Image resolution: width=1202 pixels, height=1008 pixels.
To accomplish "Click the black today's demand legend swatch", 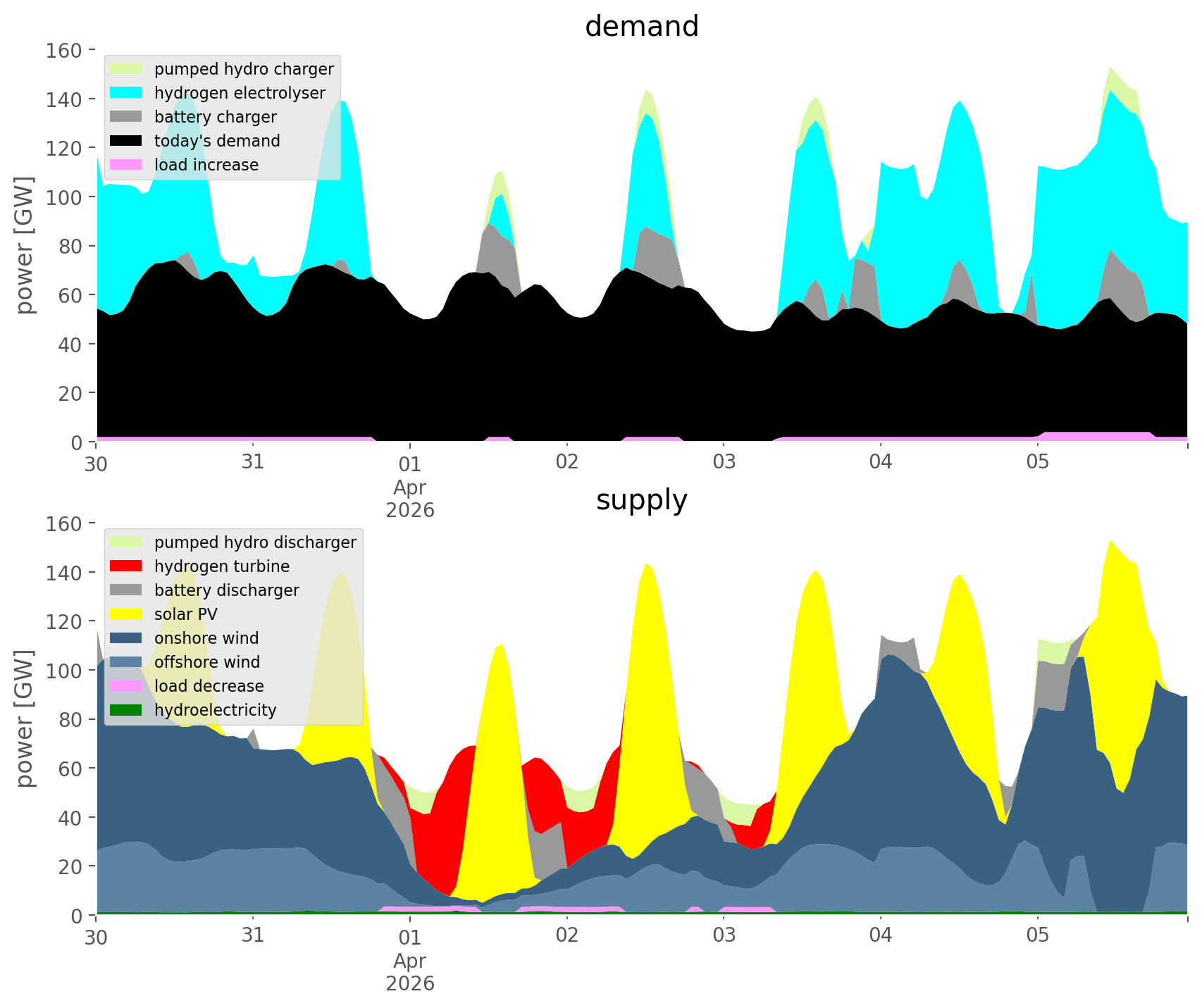I will pyautogui.click(x=128, y=141).
